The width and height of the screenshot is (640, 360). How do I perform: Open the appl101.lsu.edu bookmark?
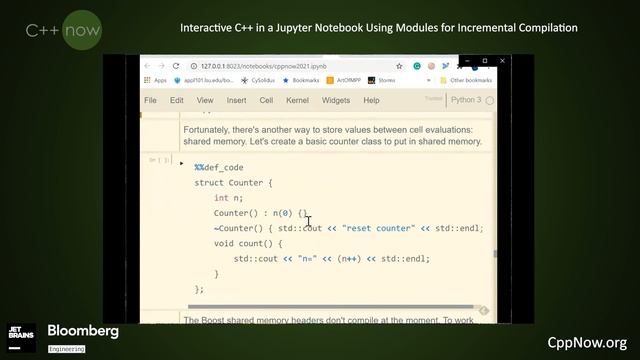(204, 80)
